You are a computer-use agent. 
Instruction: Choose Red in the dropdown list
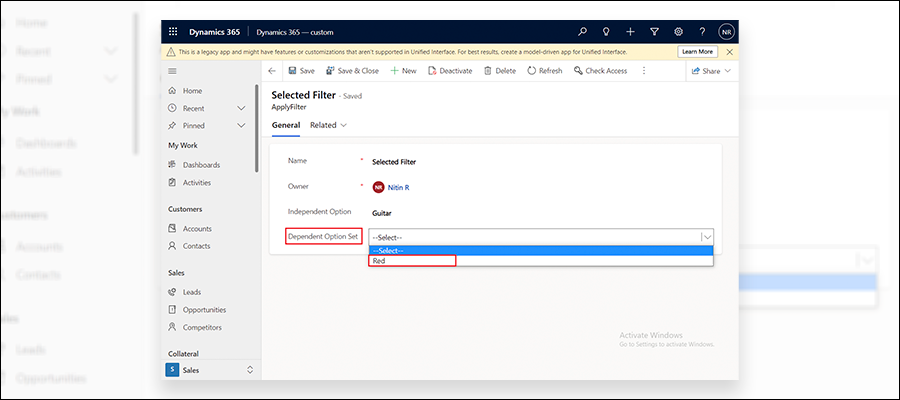[541, 261]
